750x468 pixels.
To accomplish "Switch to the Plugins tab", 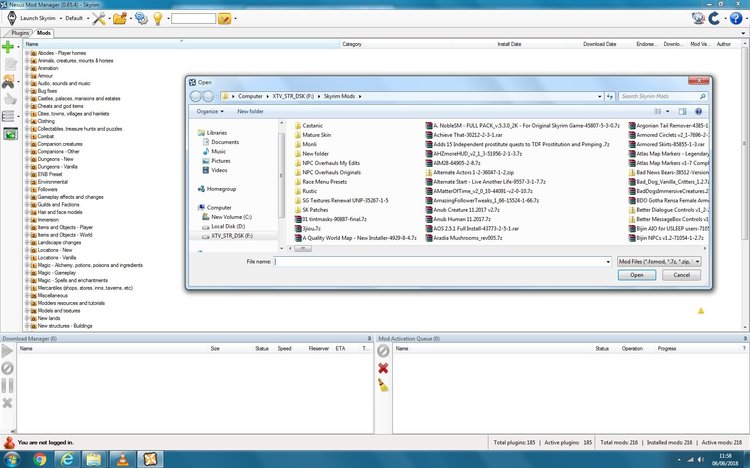I will coord(19,33).
